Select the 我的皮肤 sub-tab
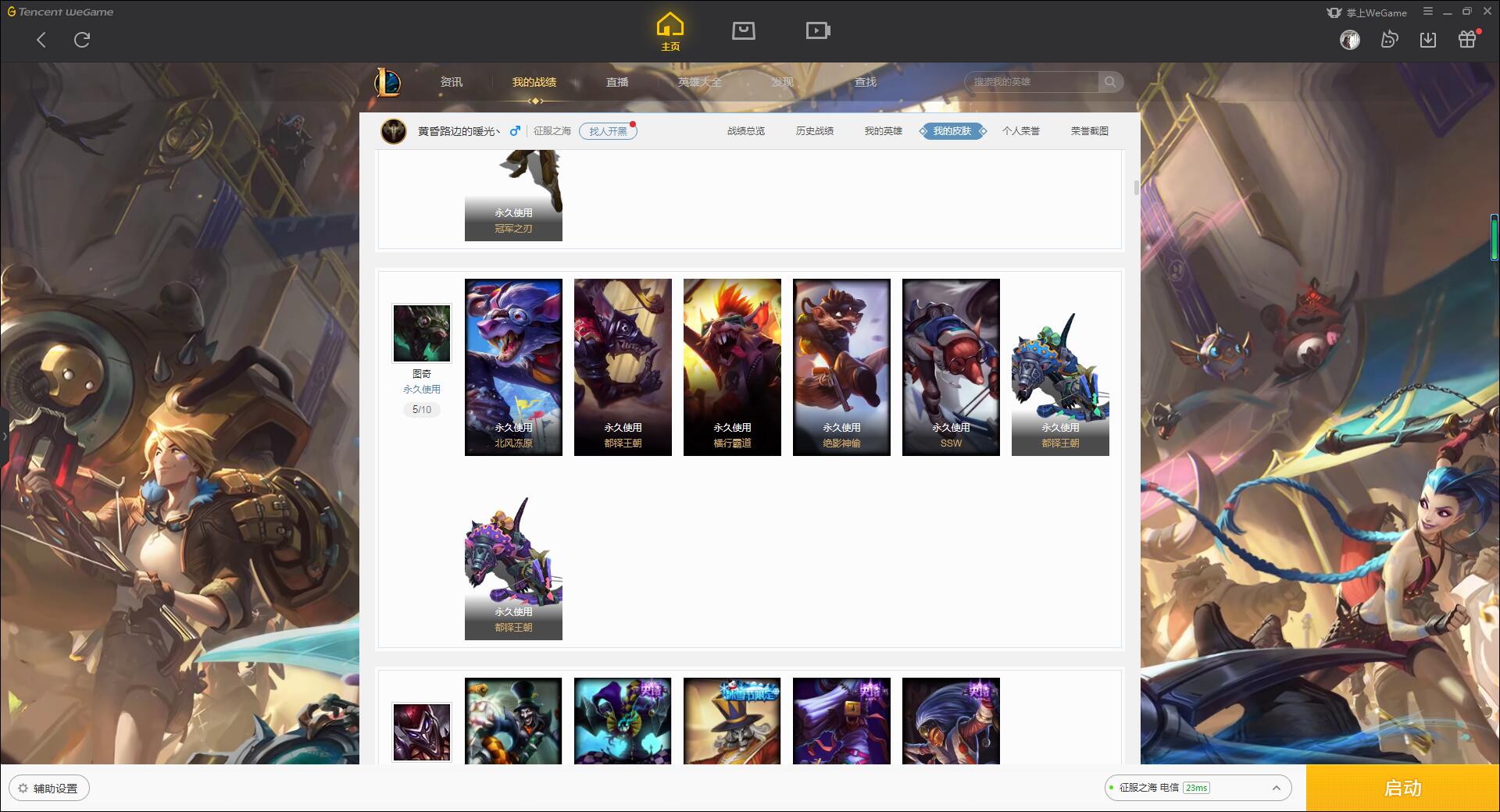The image size is (1500, 812). 952,131
